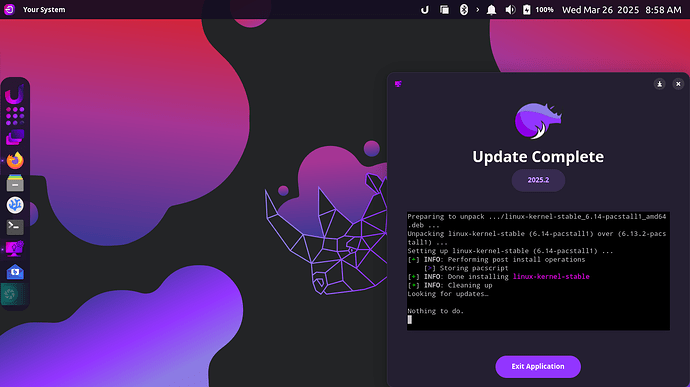The width and height of the screenshot is (690, 387).
Task: Click the pin button in updater titlebar
Action: click(659, 84)
